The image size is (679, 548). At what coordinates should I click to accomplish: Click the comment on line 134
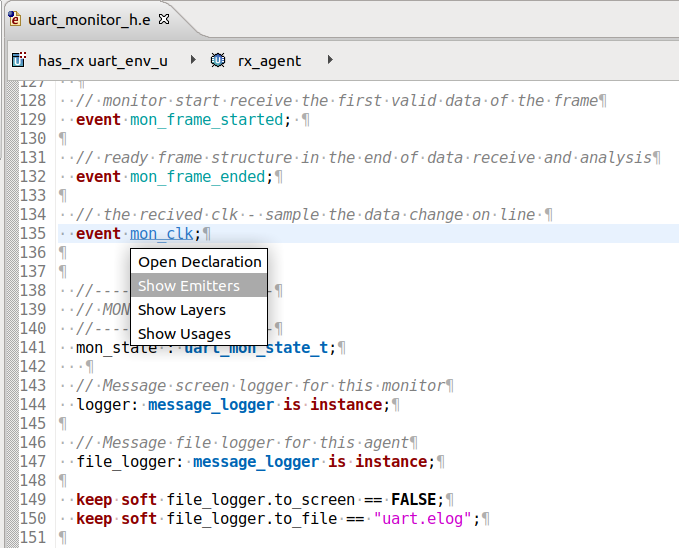(306, 215)
